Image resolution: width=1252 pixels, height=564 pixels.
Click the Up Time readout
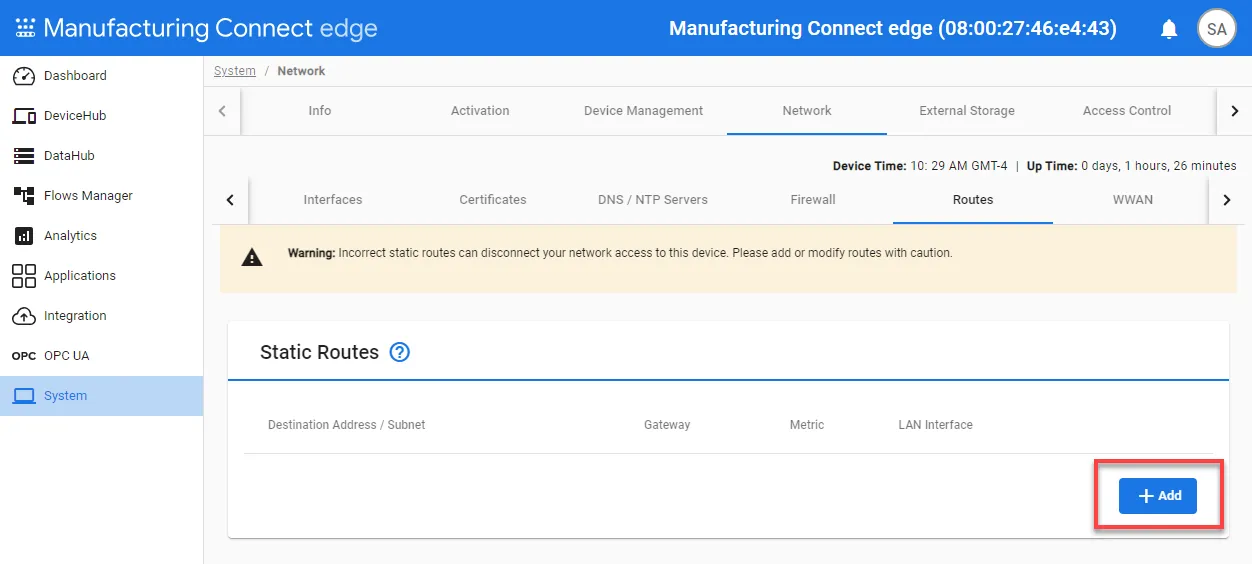(x=1132, y=166)
